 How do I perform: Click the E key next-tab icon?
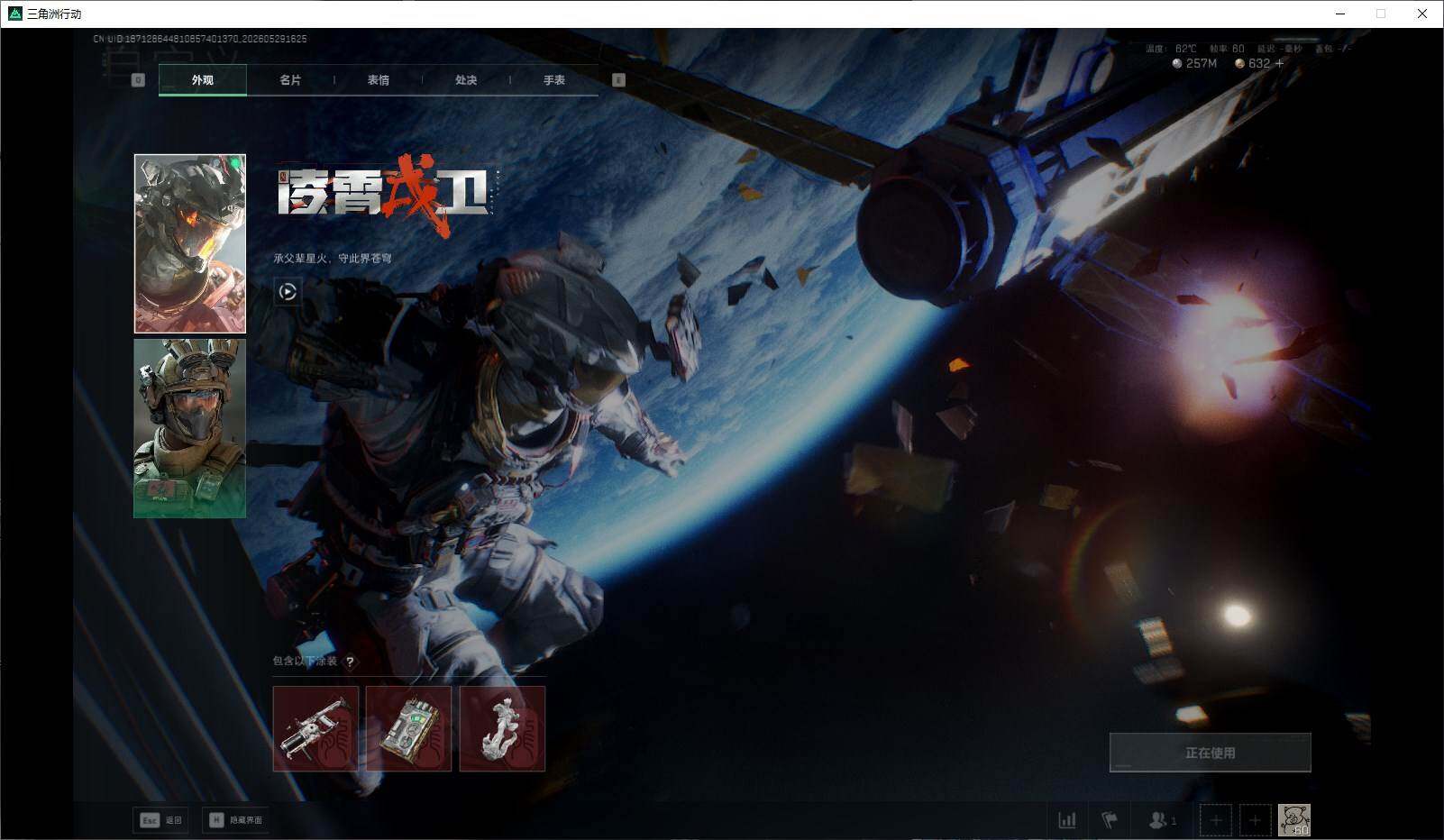click(618, 80)
